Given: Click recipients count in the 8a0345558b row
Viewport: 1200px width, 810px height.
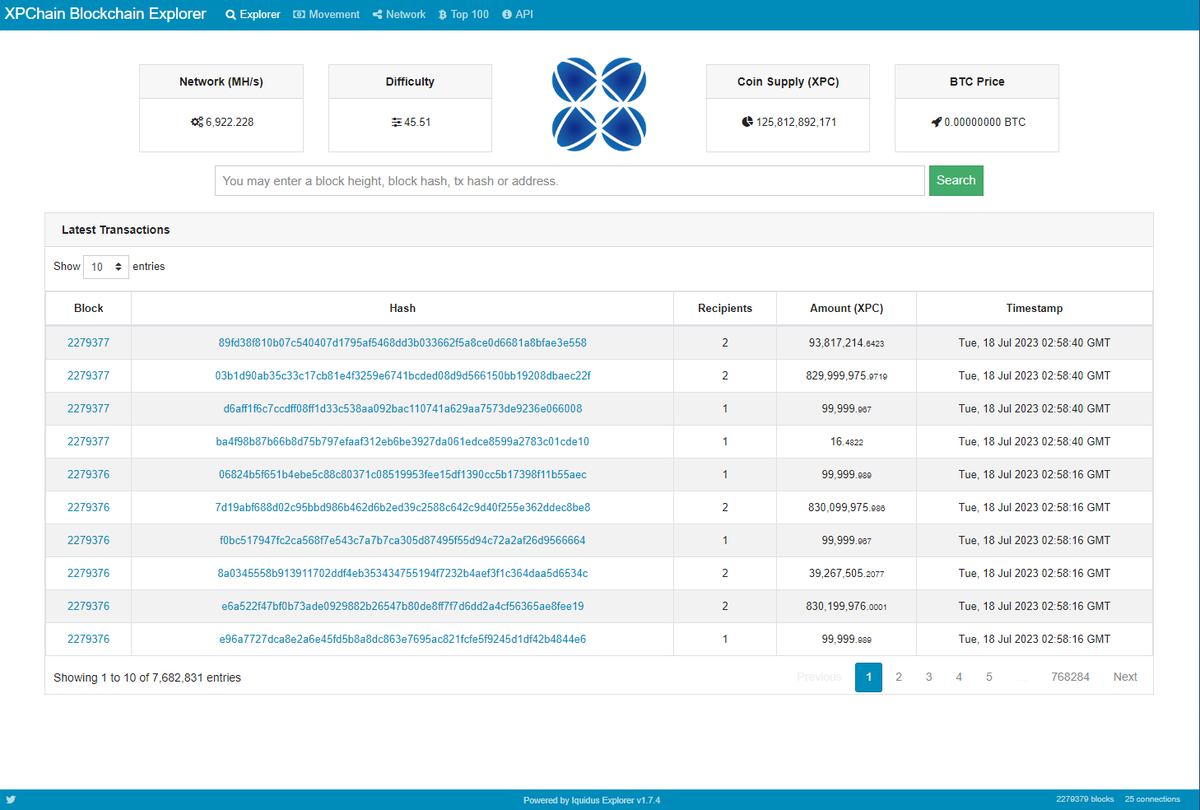Looking at the screenshot, I should (725, 574).
